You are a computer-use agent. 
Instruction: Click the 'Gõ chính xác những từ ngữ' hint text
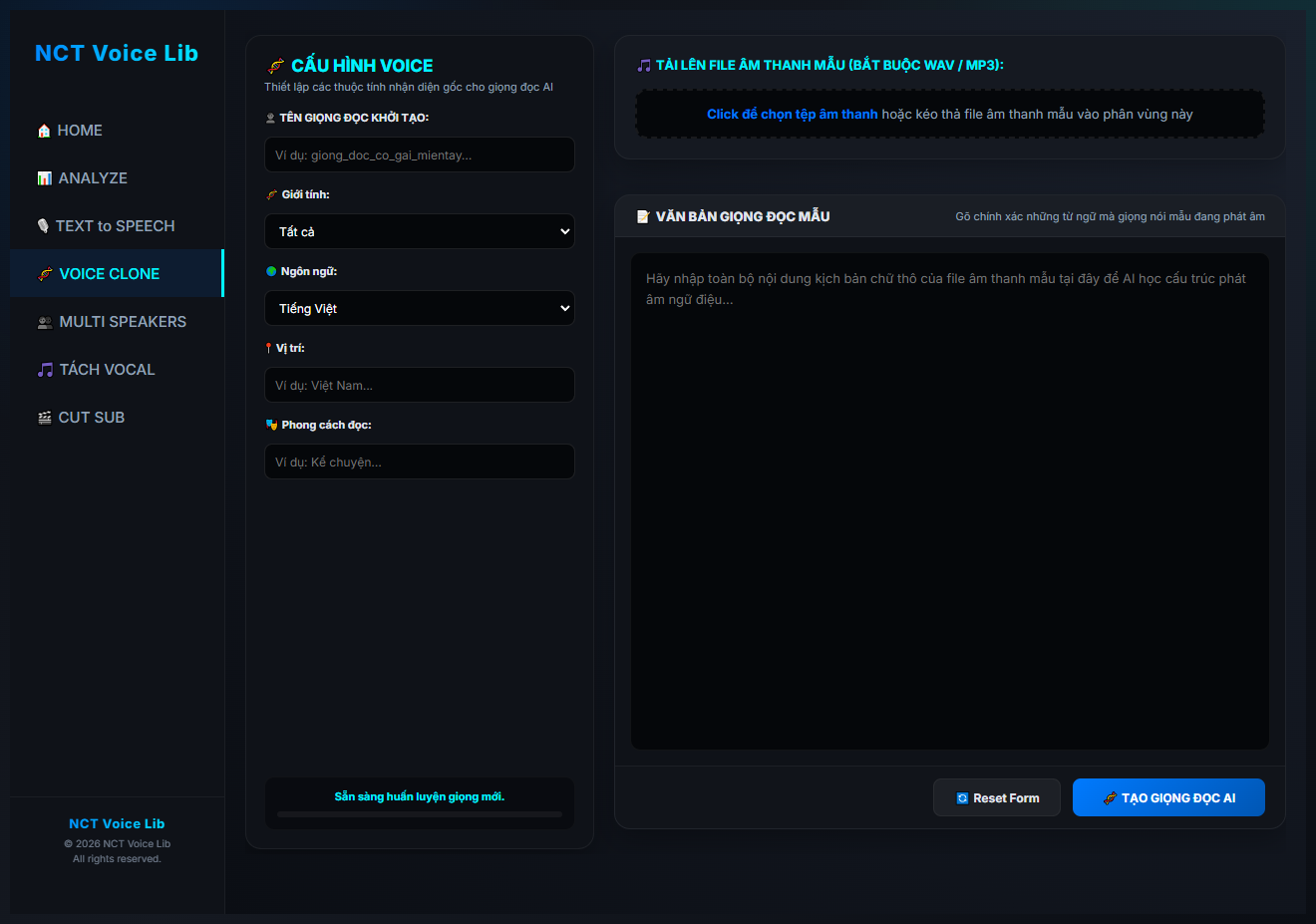pos(1111,216)
